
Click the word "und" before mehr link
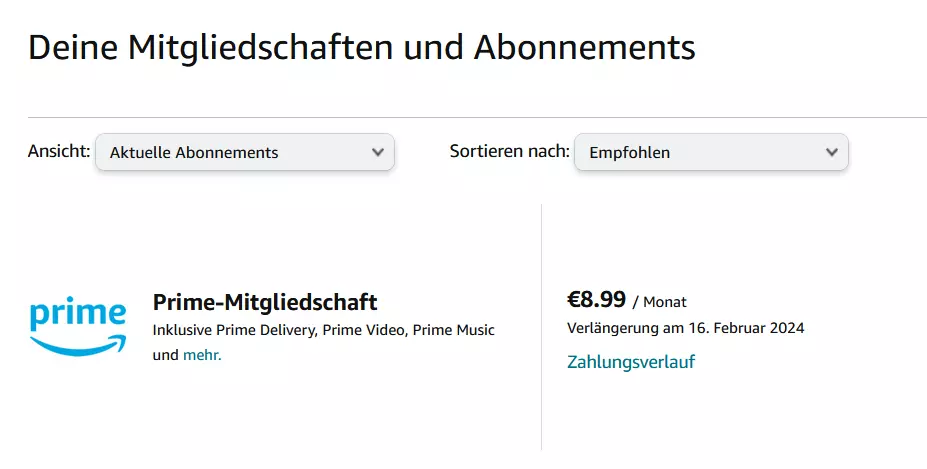point(166,355)
